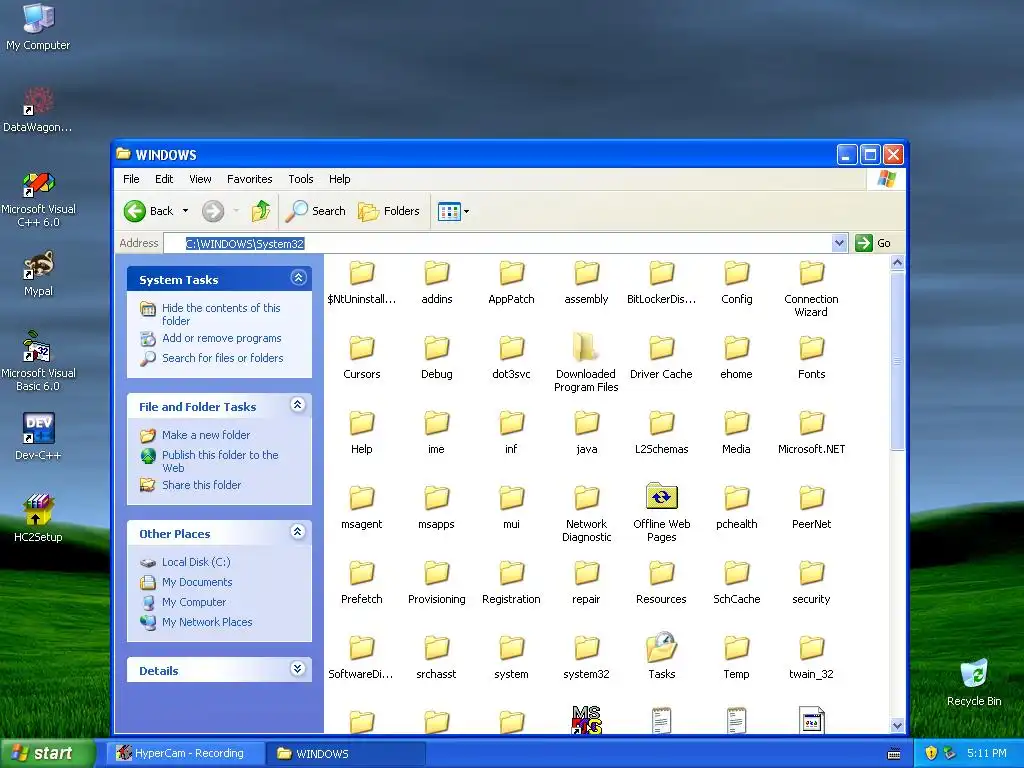Open the Edit menu
Image resolution: width=1024 pixels, height=768 pixels.
[x=164, y=179]
